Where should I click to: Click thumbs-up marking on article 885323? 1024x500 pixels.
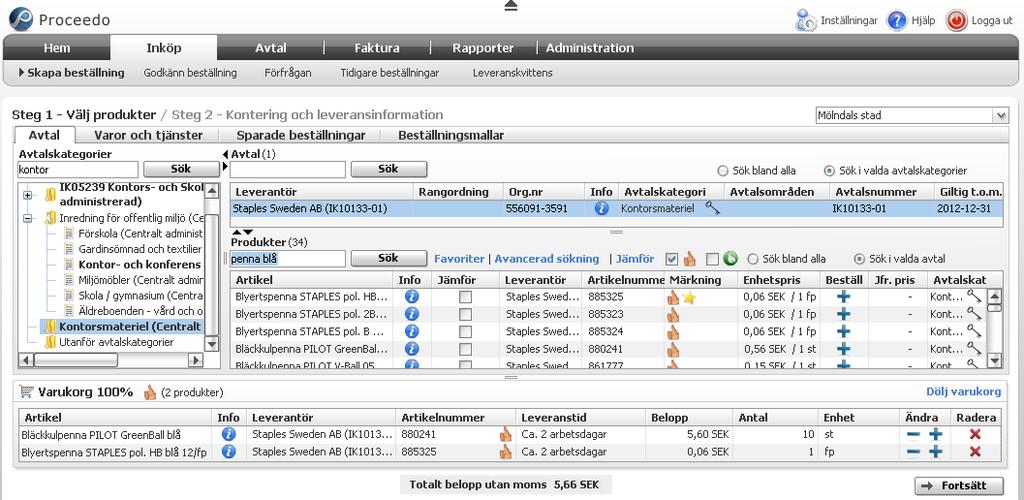click(x=673, y=315)
